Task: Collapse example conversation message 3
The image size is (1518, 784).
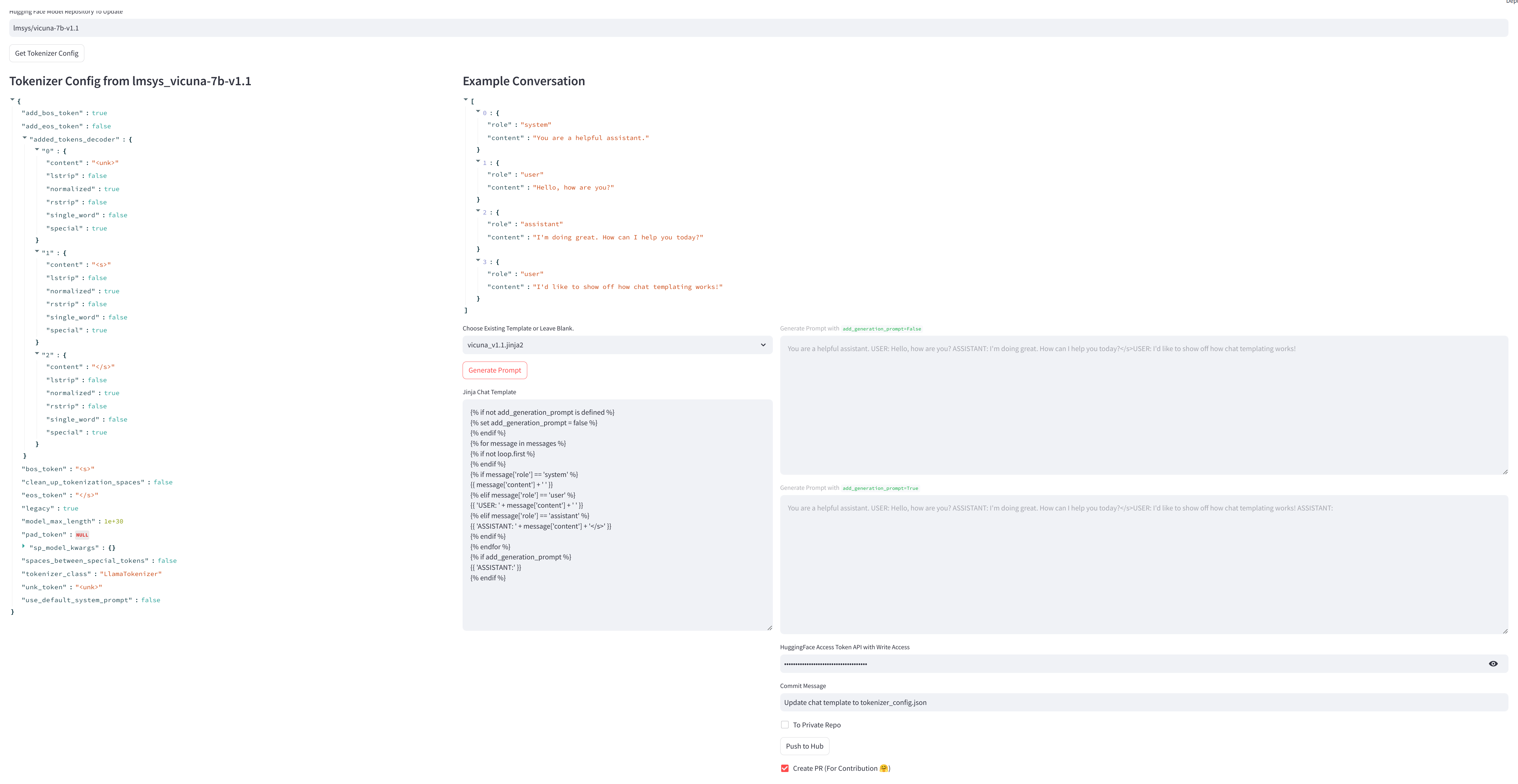Action: coord(478,260)
